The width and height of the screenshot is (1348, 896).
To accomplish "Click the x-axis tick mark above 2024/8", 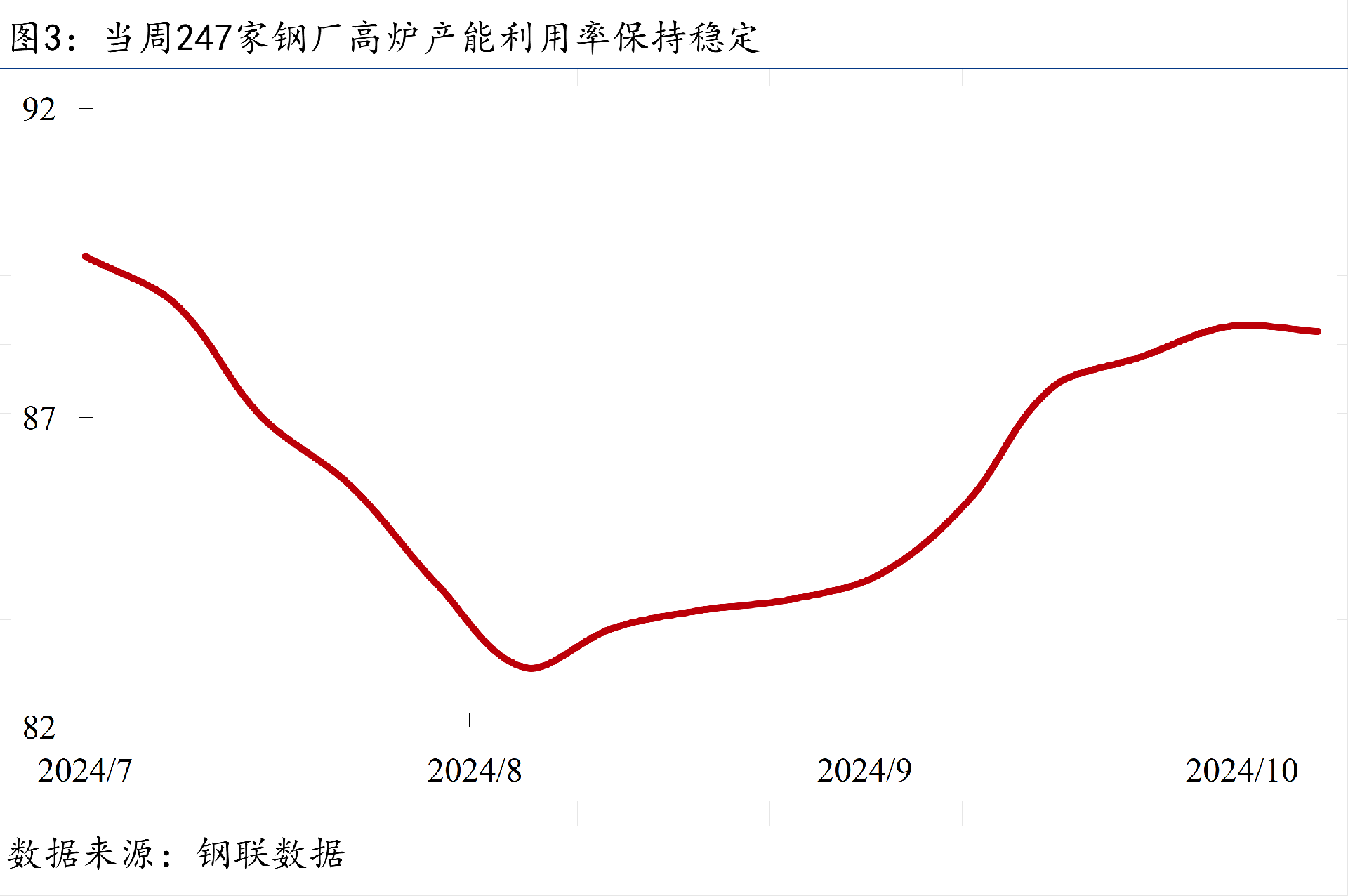I will [469, 720].
